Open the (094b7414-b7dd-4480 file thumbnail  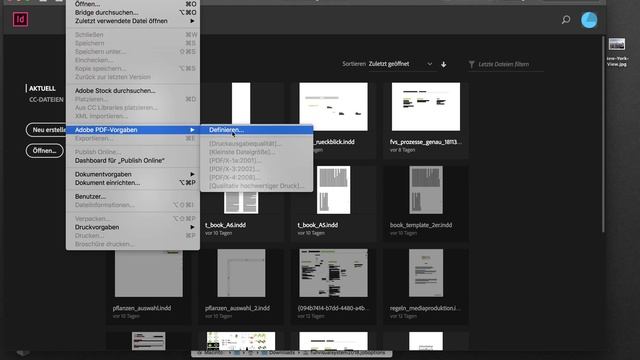333,273
